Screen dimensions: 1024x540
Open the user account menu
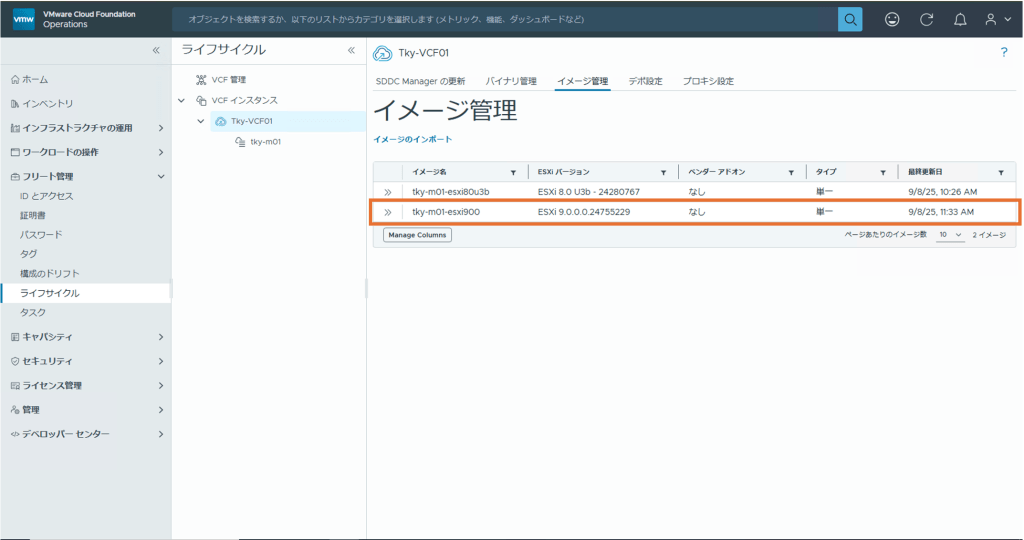[x=997, y=20]
